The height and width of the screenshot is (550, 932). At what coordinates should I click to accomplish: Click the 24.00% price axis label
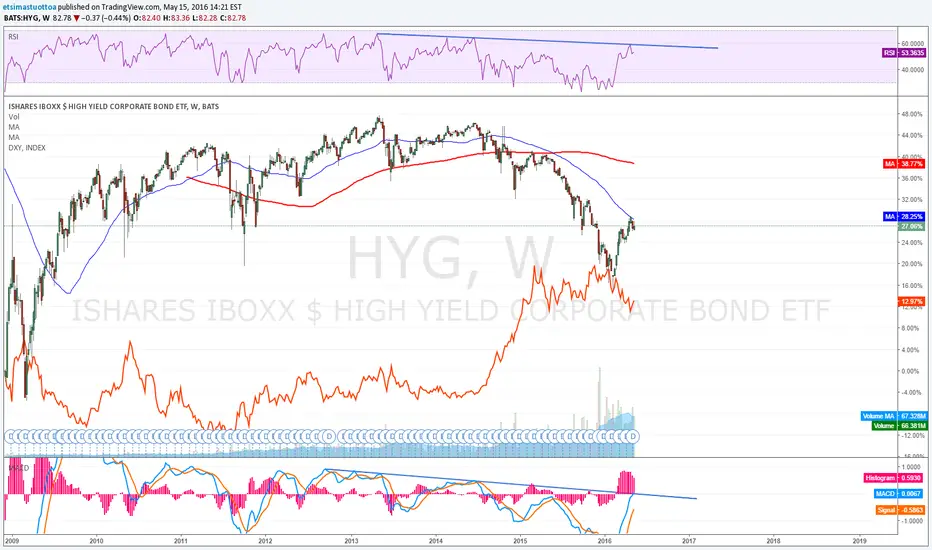tap(913, 243)
